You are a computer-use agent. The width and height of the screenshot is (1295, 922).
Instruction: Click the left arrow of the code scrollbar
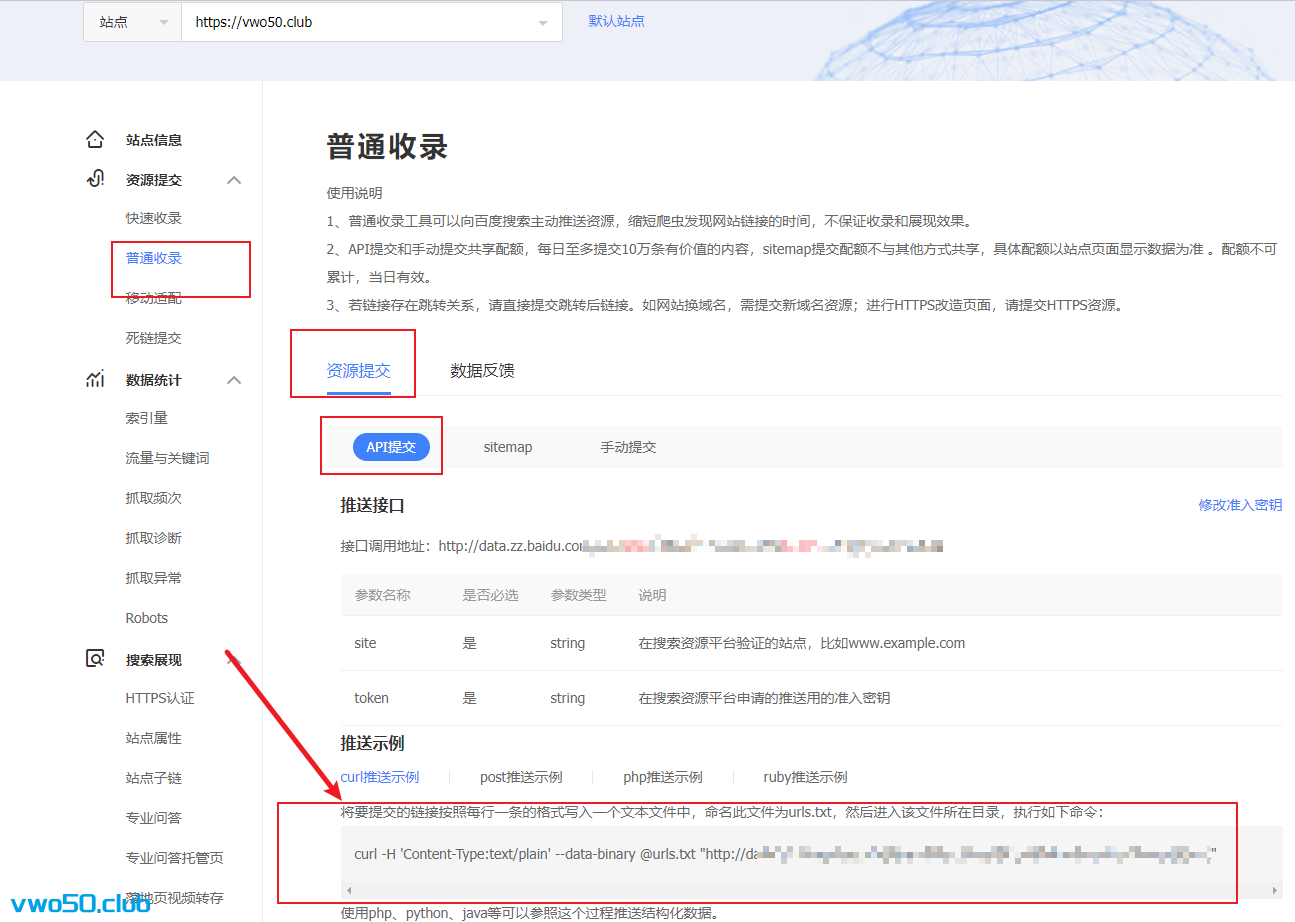click(349, 890)
